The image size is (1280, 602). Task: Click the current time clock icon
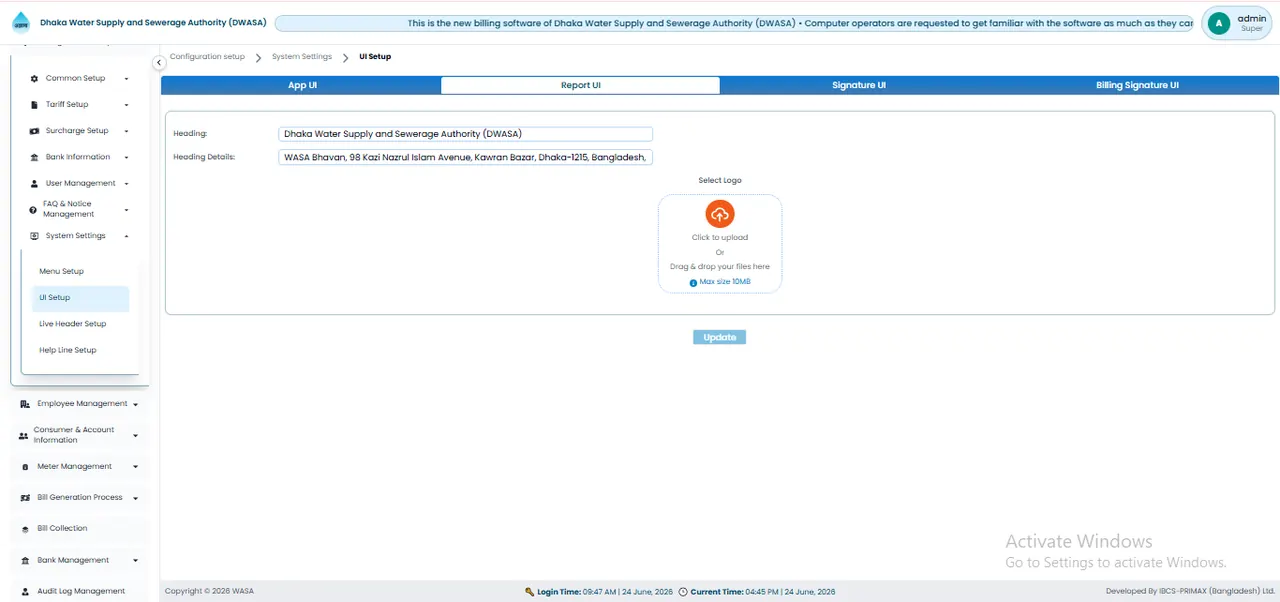coord(683,592)
